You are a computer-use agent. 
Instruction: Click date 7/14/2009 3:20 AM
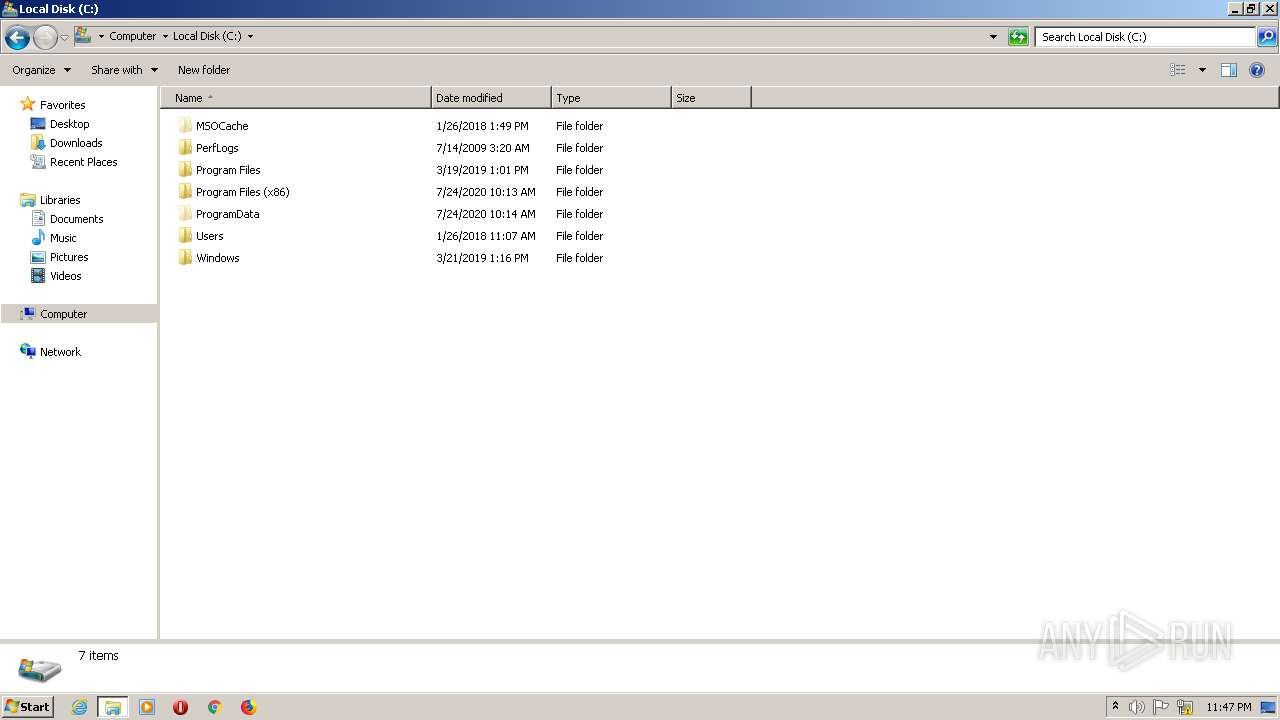coord(483,148)
